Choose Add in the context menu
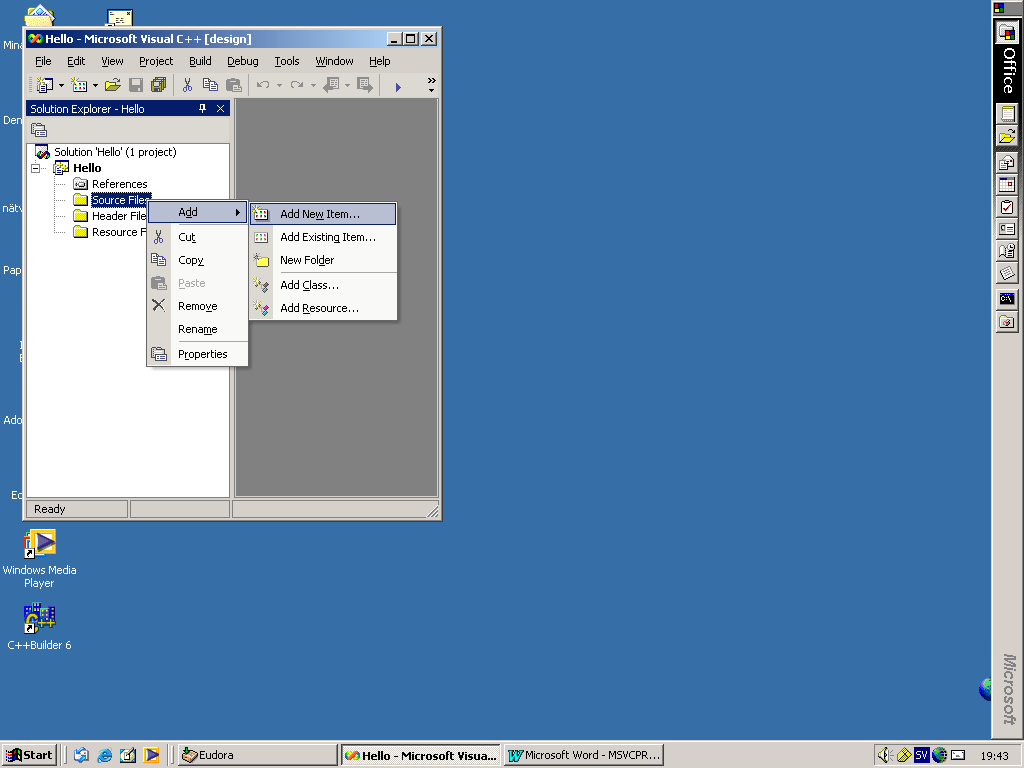 click(197, 212)
